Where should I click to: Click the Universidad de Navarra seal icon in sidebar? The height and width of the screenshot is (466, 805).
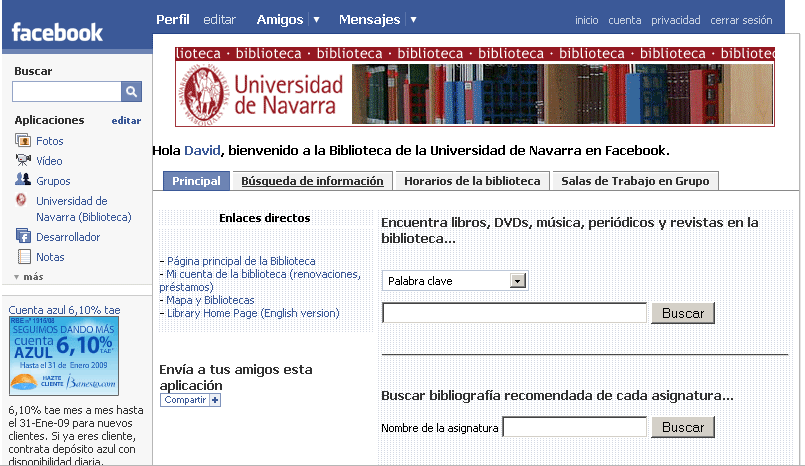pos(22,200)
